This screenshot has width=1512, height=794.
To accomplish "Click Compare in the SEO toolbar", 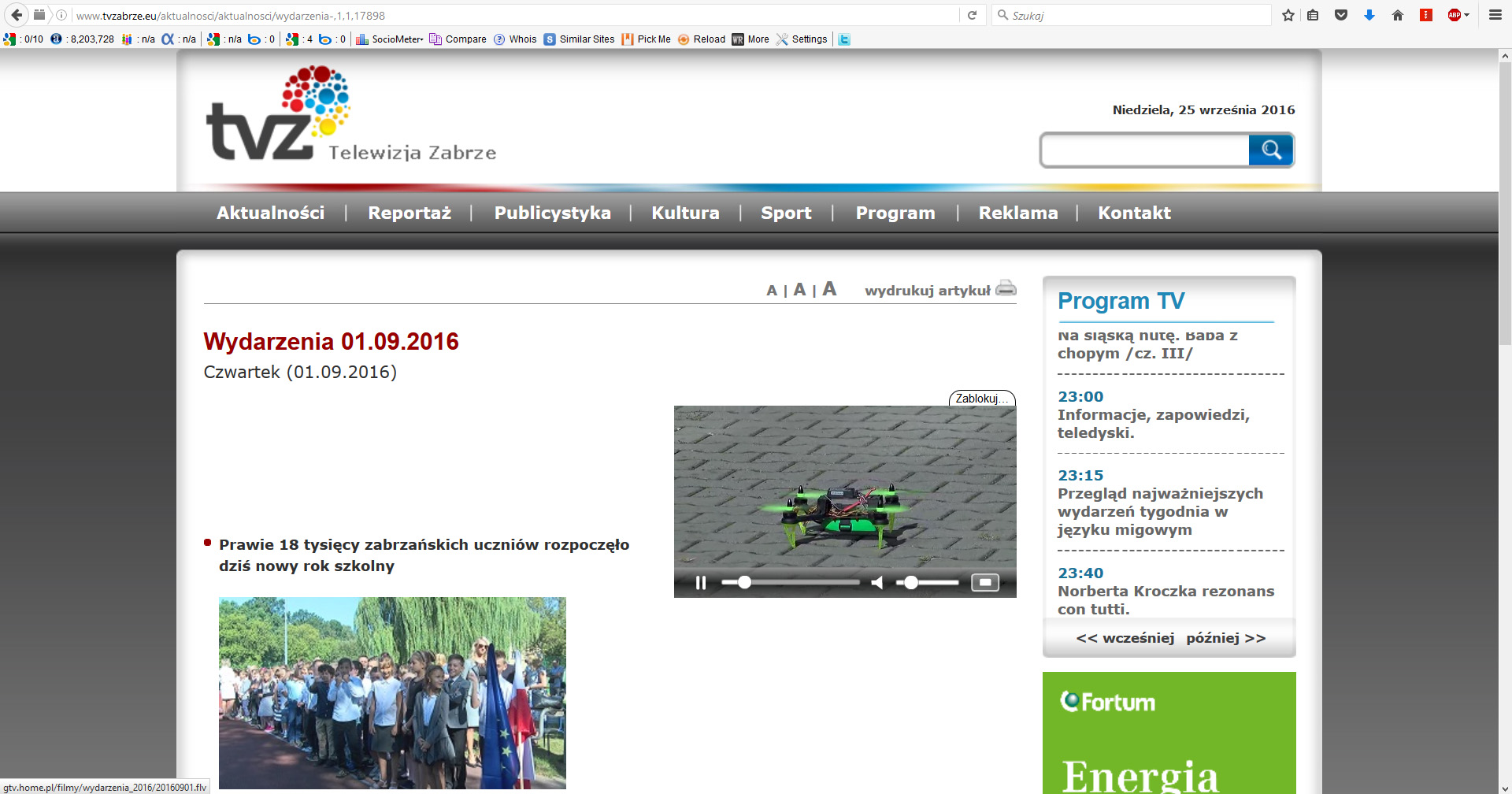I will [458, 39].
